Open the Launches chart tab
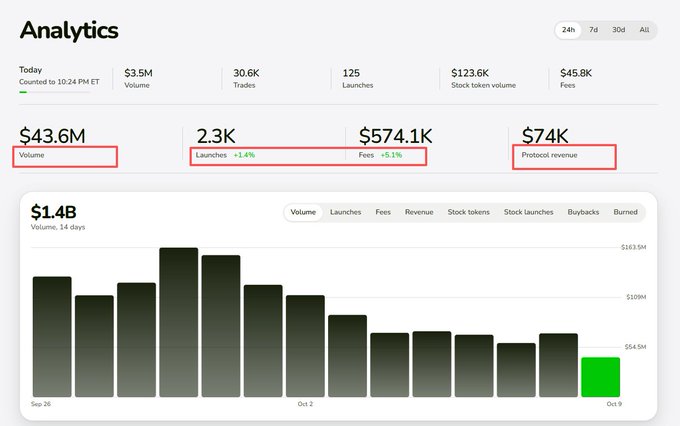The width and height of the screenshot is (680, 426). (x=345, y=212)
